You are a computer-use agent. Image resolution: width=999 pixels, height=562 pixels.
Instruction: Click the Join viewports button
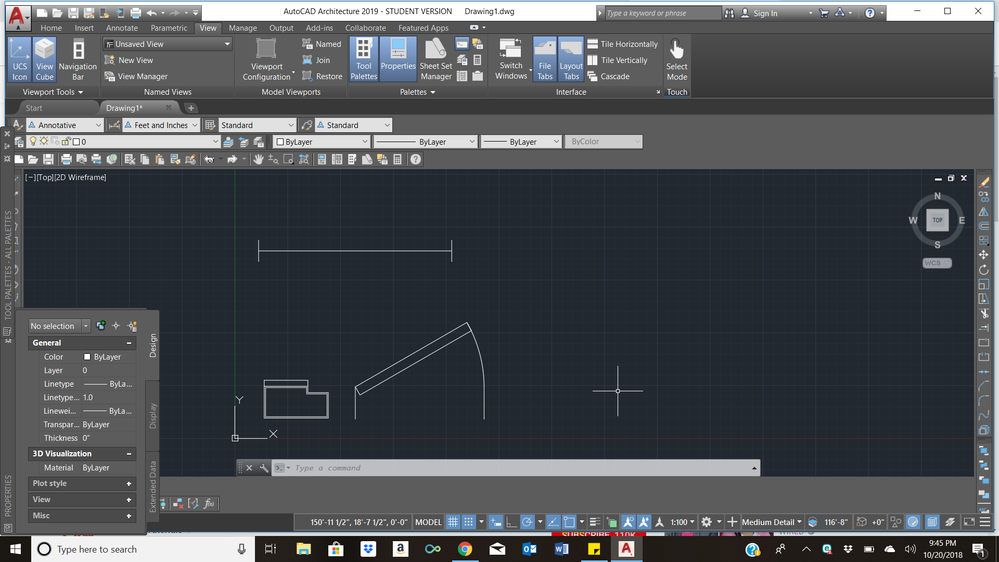click(316, 60)
